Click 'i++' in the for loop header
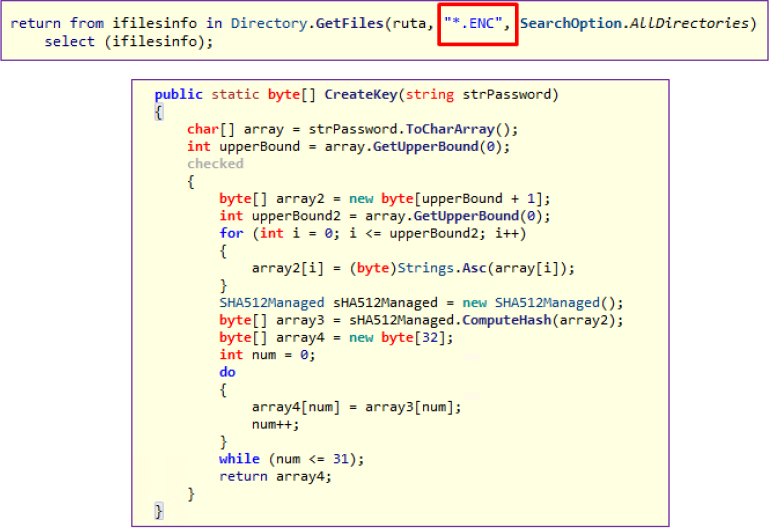The width and height of the screenshot is (769, 528). tap(507, 233)
